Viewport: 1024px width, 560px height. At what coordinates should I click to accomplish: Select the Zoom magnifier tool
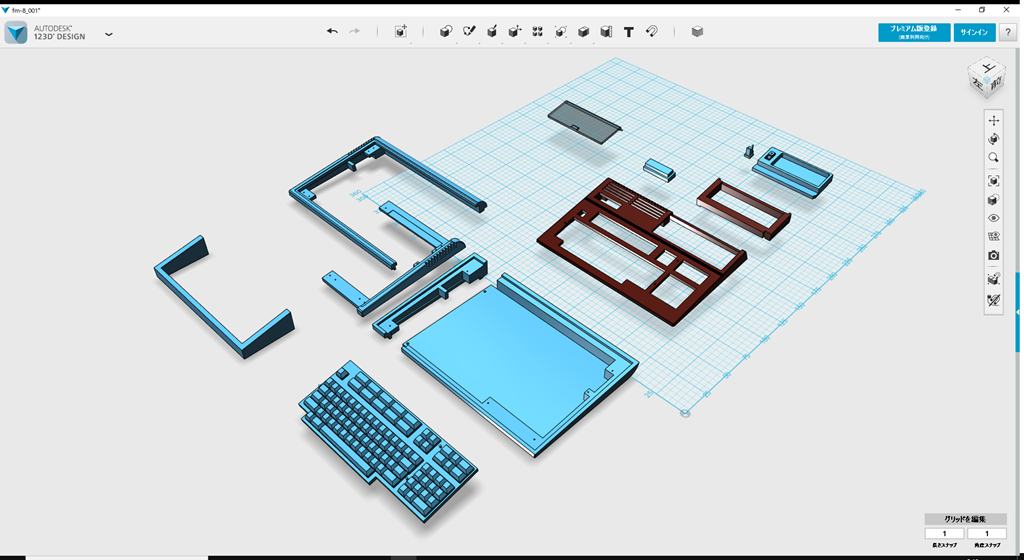993,158
